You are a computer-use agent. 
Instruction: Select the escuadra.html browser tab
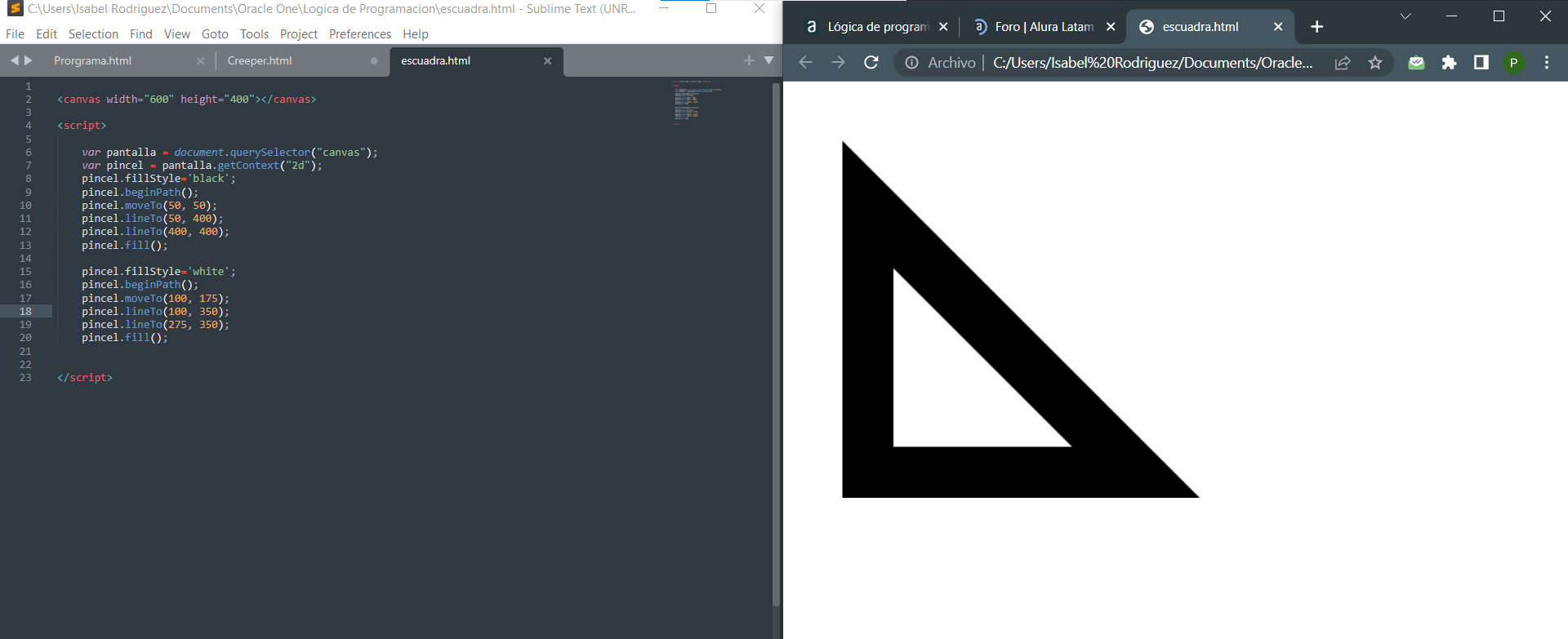[1209, 27]
